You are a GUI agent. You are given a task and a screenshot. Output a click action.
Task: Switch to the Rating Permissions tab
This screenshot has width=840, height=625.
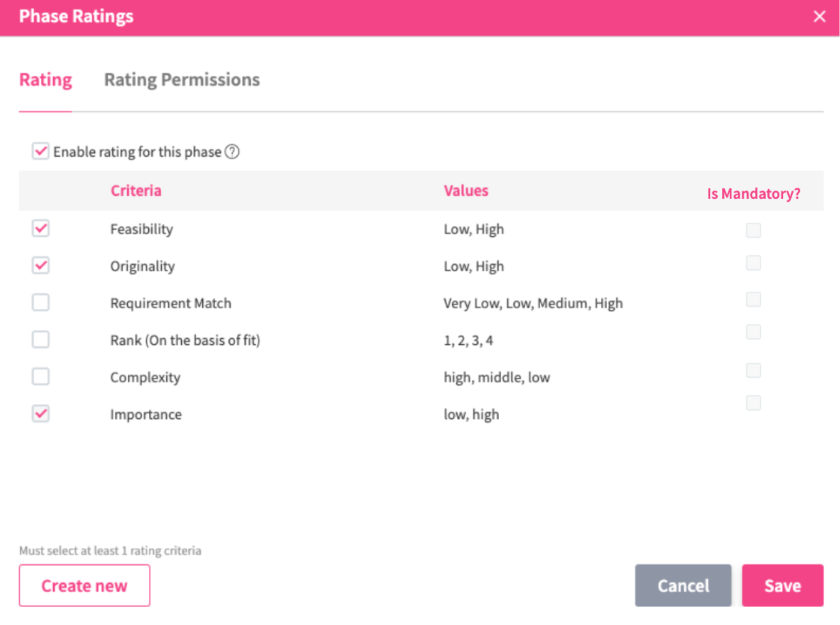(182, 80)
